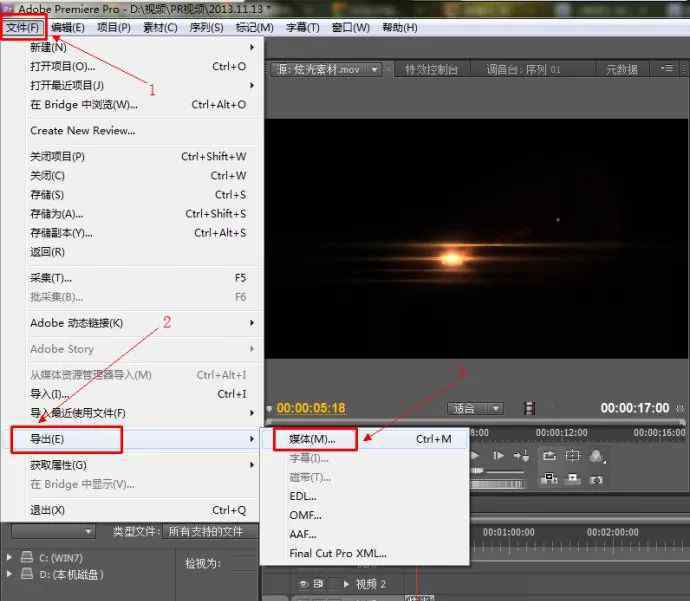Choose 在 Bridge 中浏览(W)... entry
The width and height of the screenshot is (690, 601).
tap(142, 105)
